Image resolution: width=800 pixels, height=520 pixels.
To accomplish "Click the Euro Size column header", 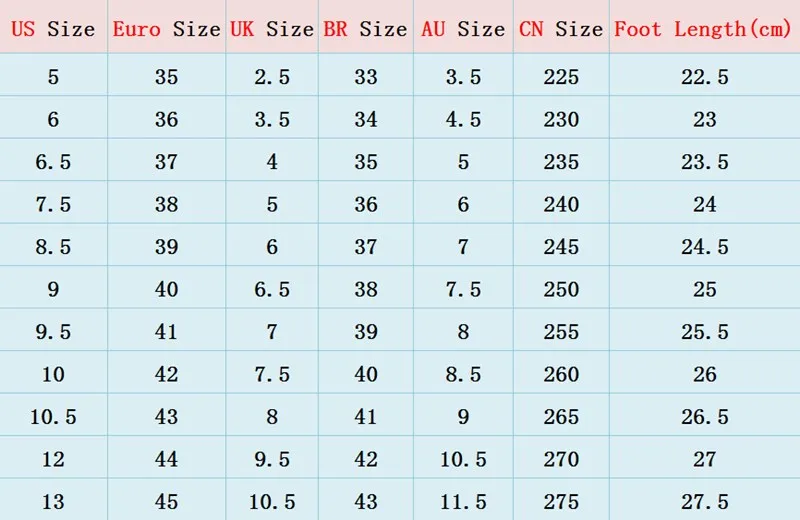I will 166,29.
